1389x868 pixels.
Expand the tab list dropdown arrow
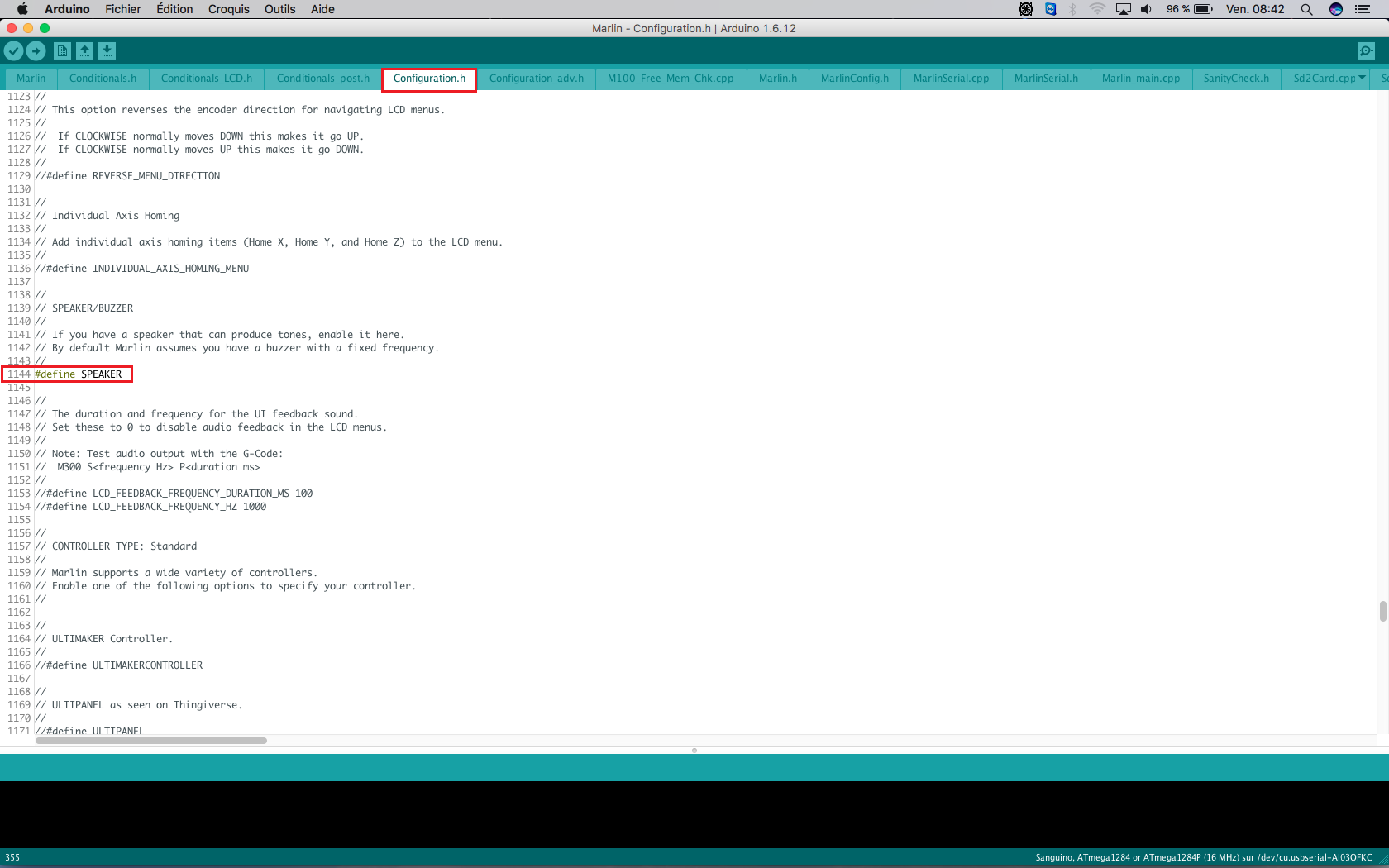click(1362, 78)
